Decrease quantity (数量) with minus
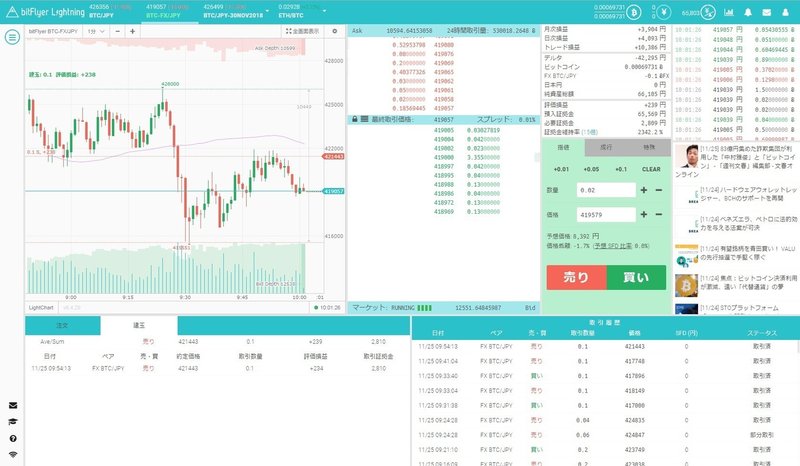Image resolution: width=800 pixels, height=466 pixels. click(x=659, y=190)
